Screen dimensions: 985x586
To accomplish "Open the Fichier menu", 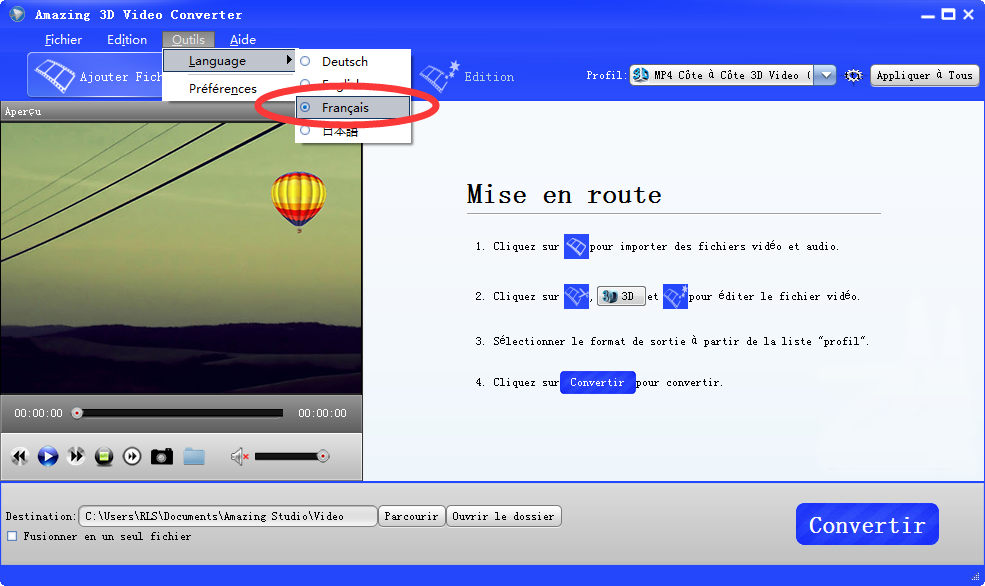I will pos(63,40).
